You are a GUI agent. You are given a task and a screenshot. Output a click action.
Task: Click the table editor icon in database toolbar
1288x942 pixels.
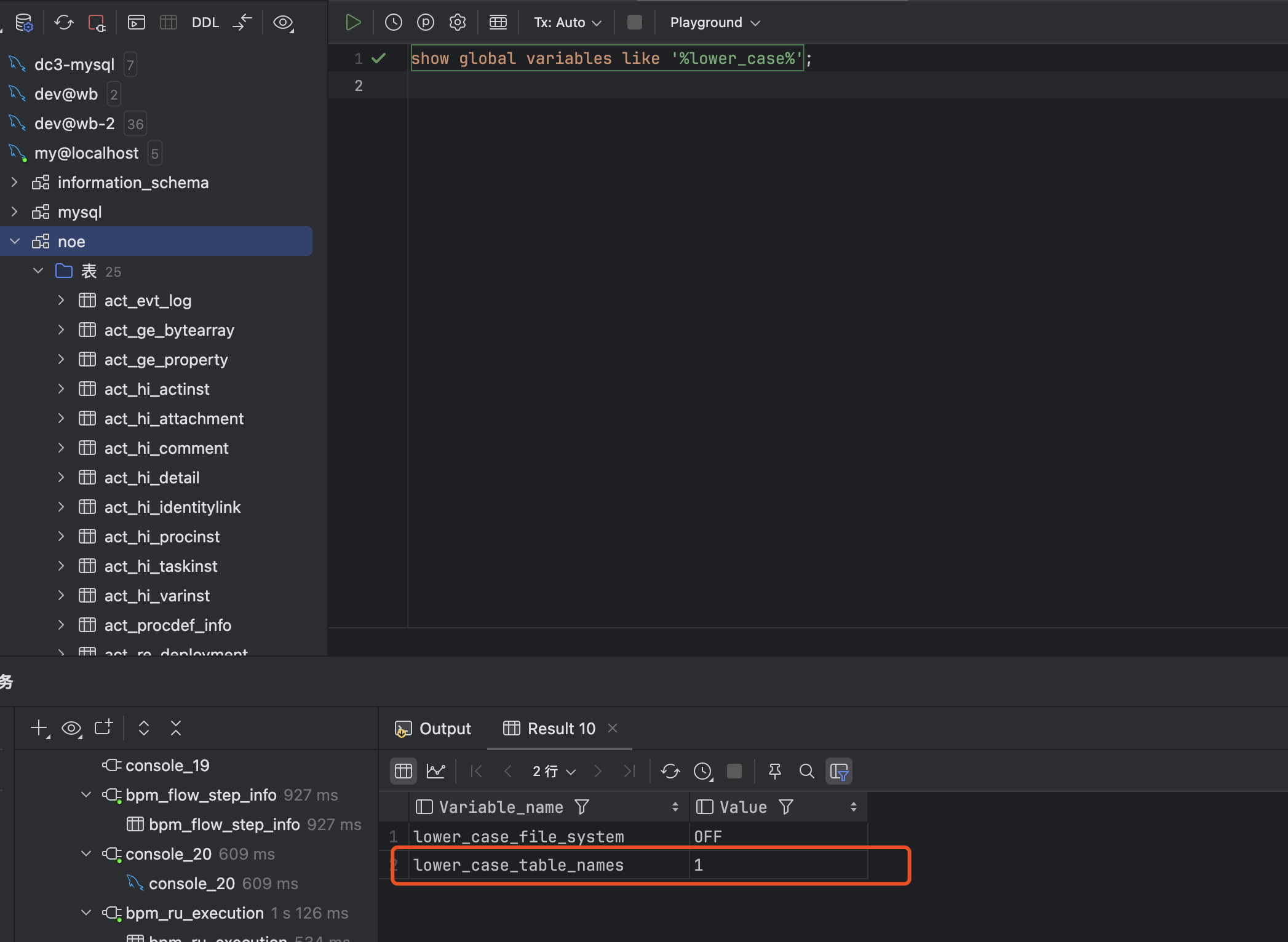[x=169, y=23]
